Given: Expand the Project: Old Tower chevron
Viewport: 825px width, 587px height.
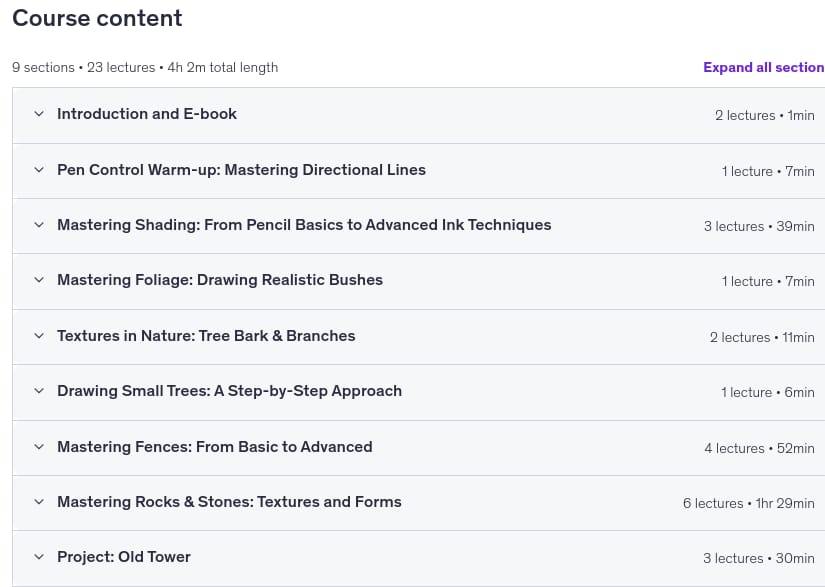Looking at the screenshot, I should [x=39, y=556].
